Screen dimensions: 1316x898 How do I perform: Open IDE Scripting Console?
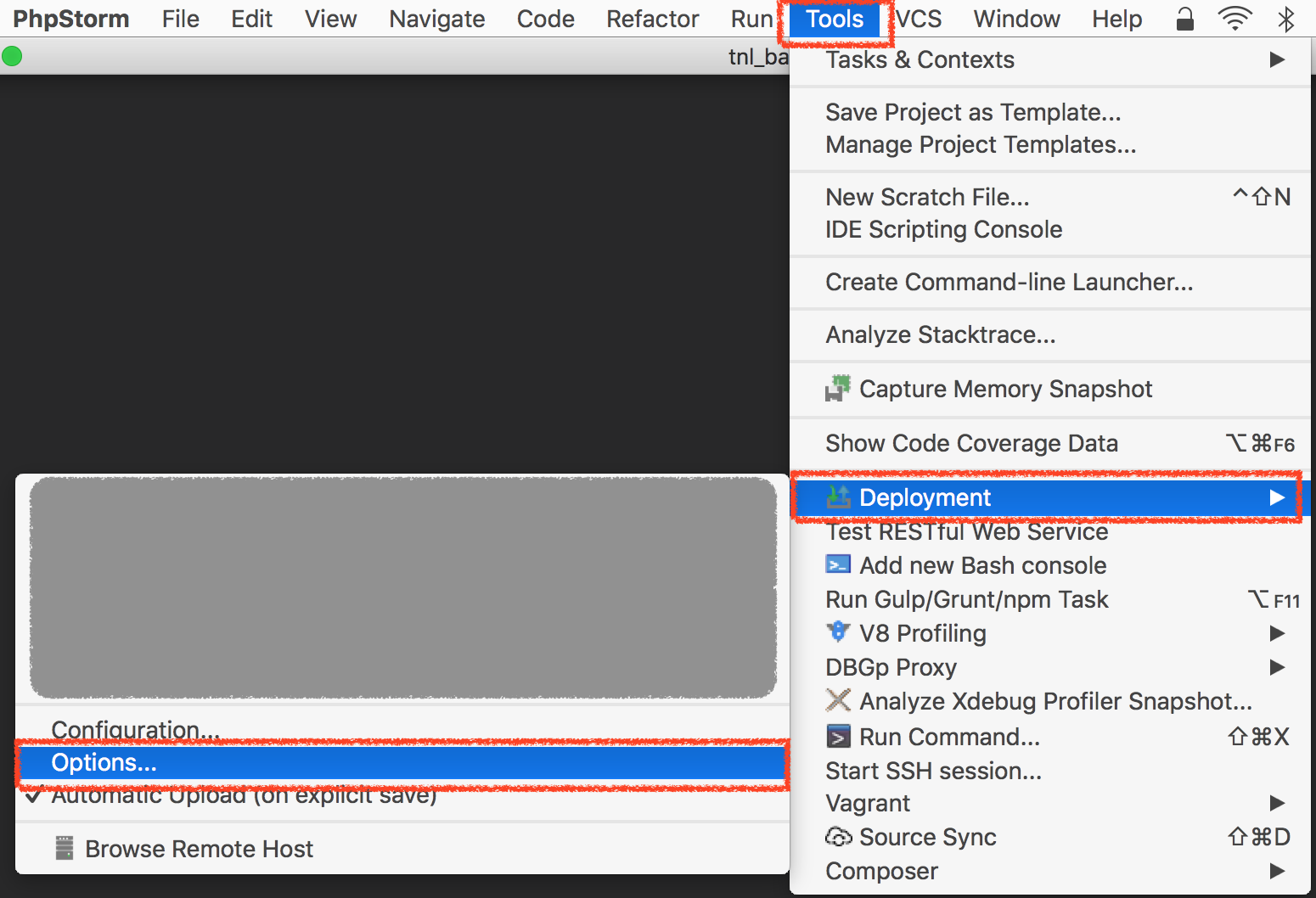tap(1050, 229)
